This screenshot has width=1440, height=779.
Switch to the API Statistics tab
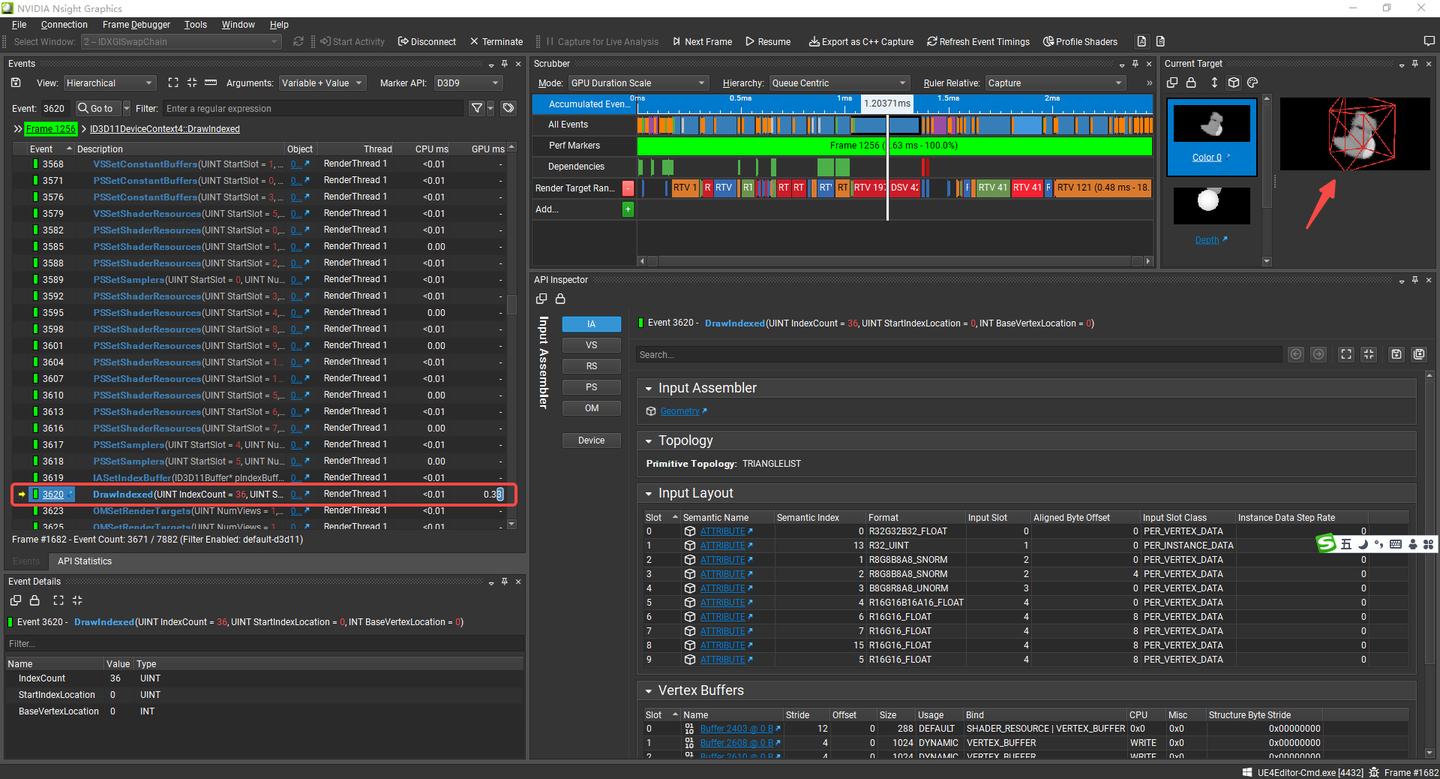click(x=85, y=561)
